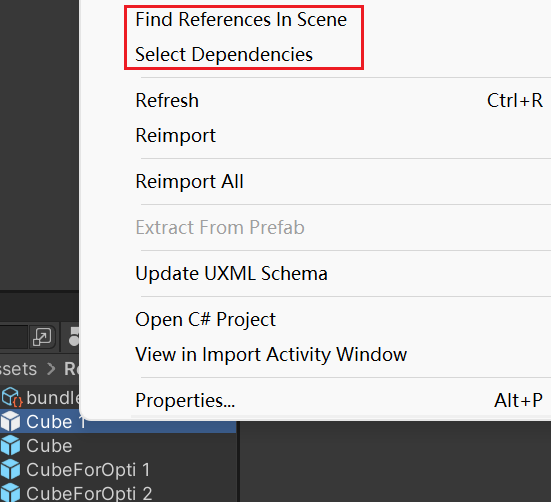The width and height of the screenshot is (551, 502).
Task: Click the bundle asset icon
Action: coord(12,397)
